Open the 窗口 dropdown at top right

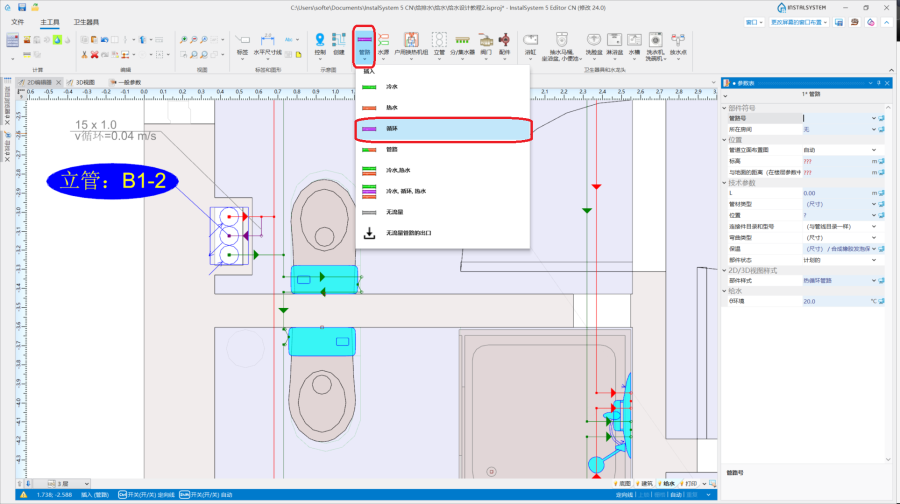757,20
